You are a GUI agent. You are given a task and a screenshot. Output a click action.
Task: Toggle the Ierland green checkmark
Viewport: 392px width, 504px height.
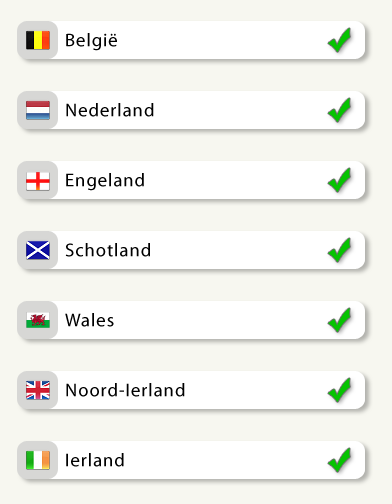[x=340, y=460]
